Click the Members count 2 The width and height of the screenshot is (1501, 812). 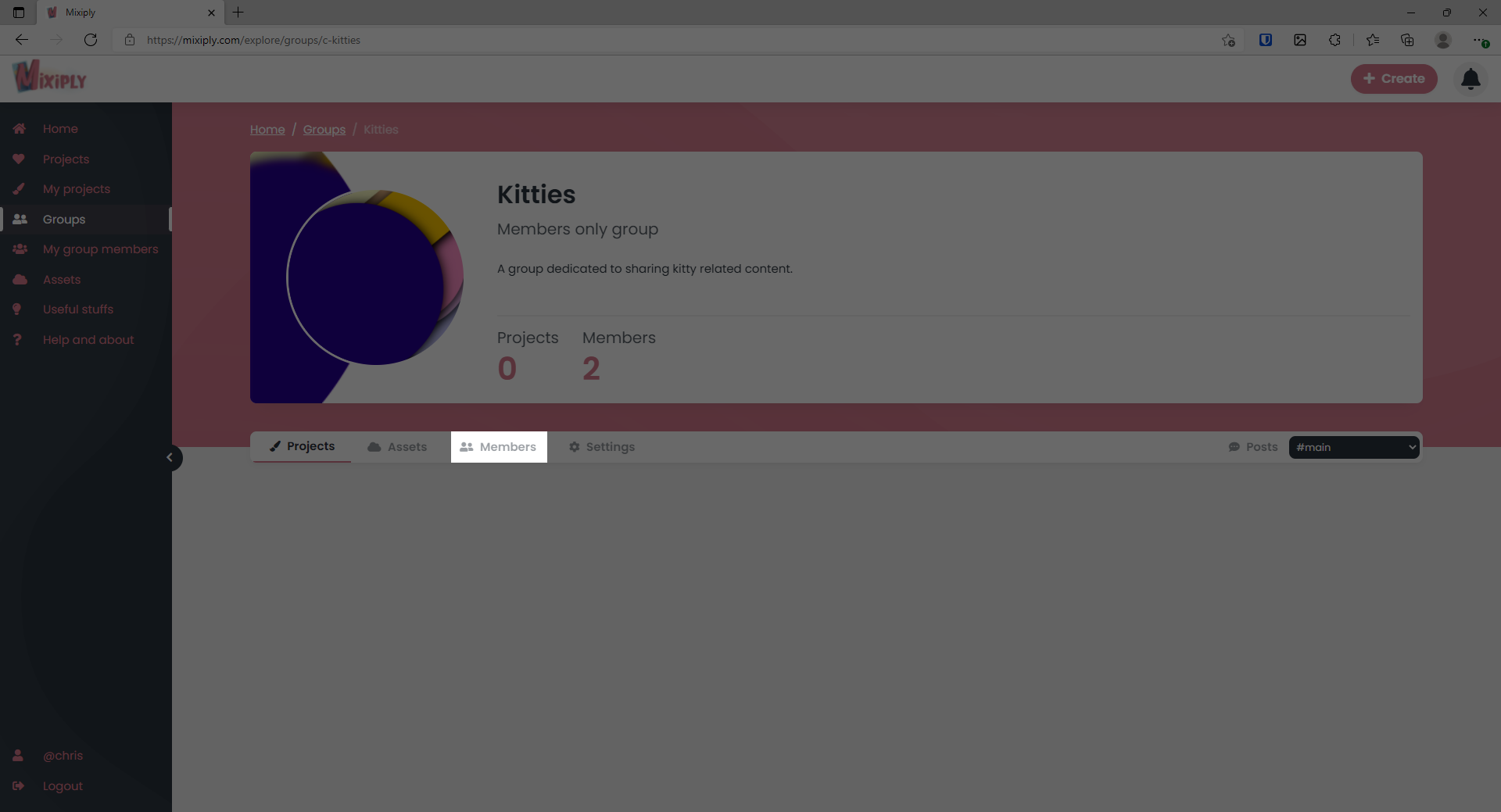click(x=591, y=369)
